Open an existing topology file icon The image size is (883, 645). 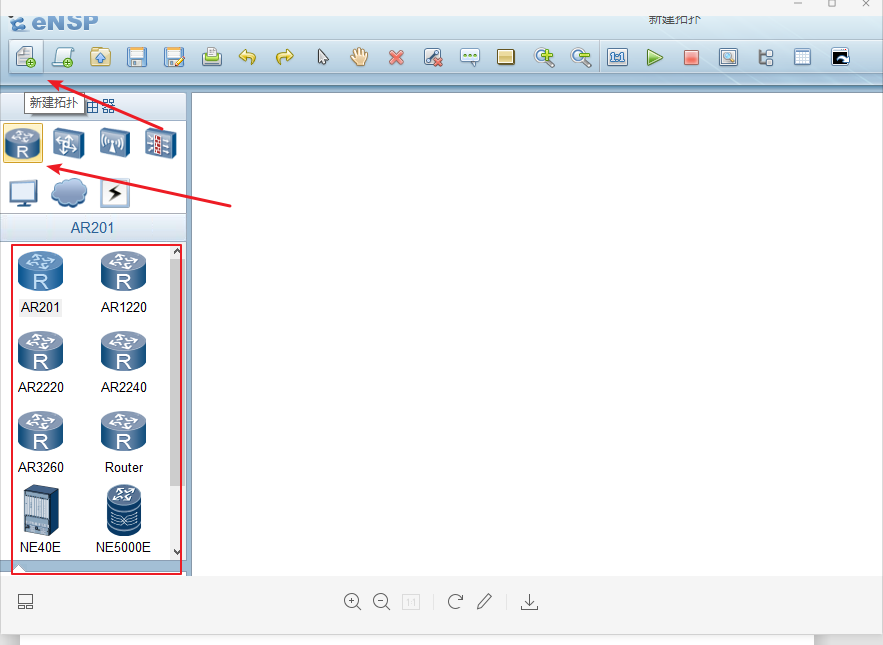(x=100, y=57)
